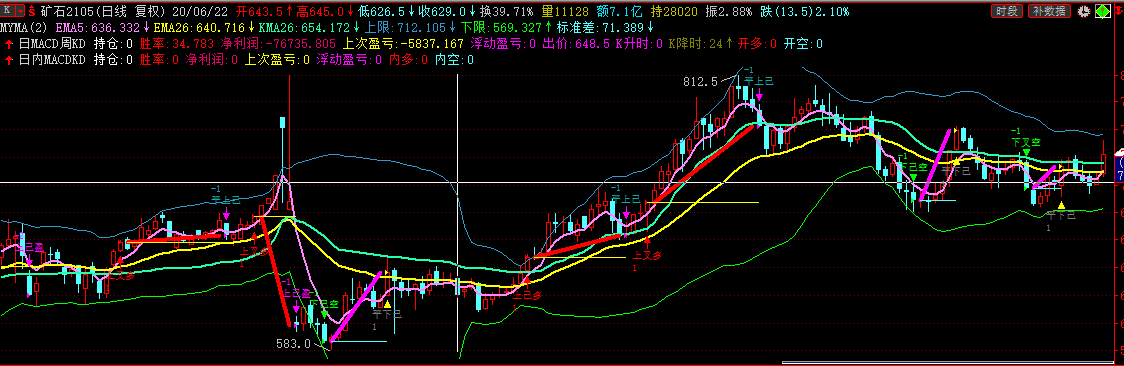Click the 812.5 high price marker
Screen dimensions: 1124x366
(x=700, y=82)
